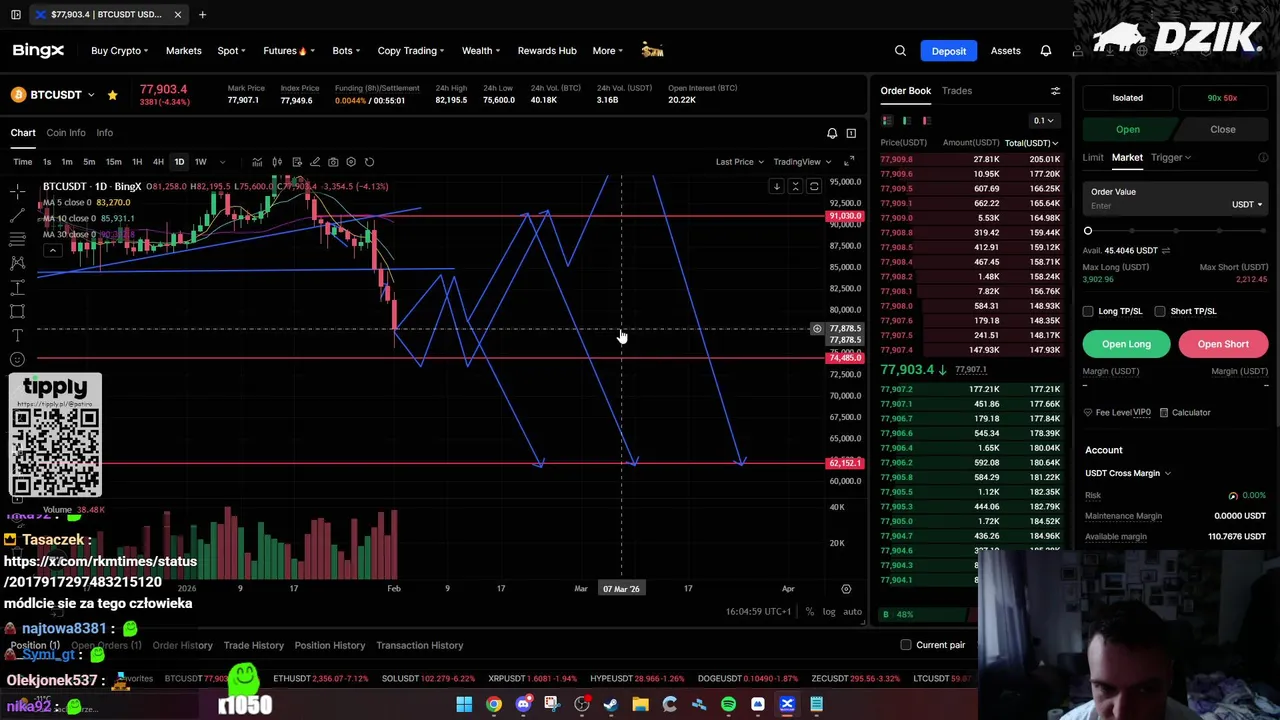This screenshot has height=720, width=1280.
Task: Switch to Trades tab
Action: click(x=956, y=91)
